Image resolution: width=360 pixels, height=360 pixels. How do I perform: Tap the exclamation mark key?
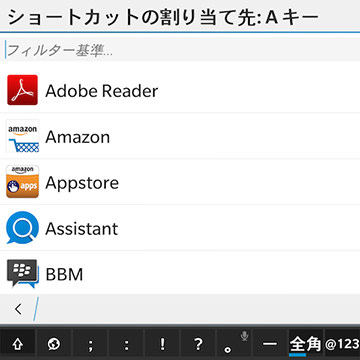click(x=162, y=345)
